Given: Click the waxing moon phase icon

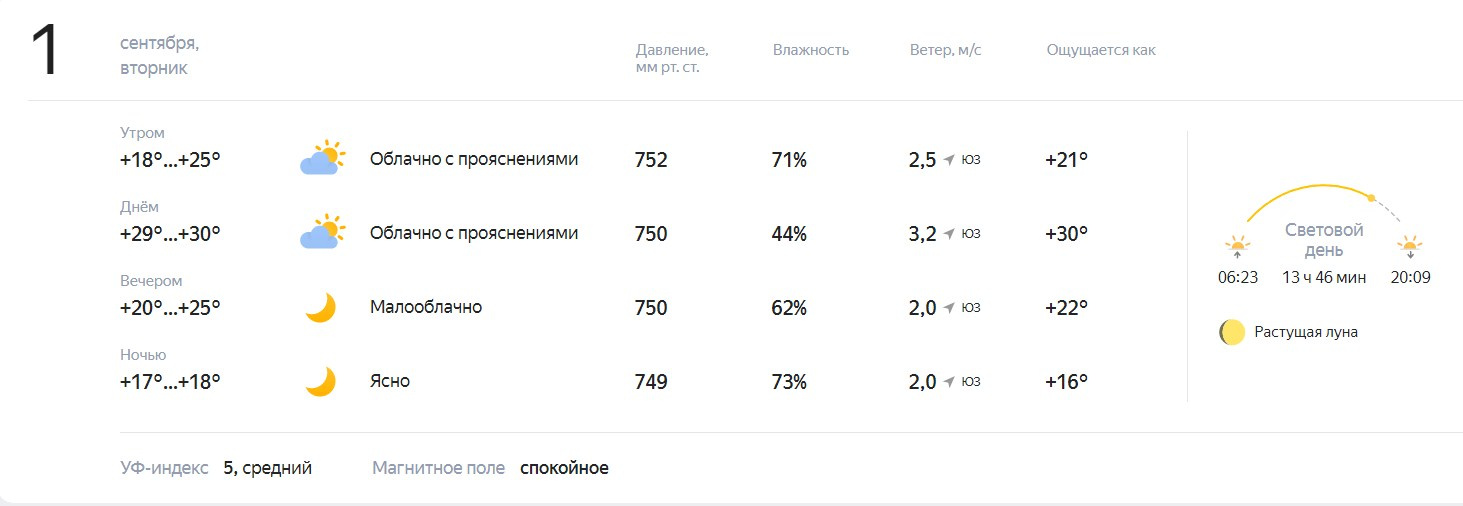Looking at the screenshot, I should pos(1232,332).
